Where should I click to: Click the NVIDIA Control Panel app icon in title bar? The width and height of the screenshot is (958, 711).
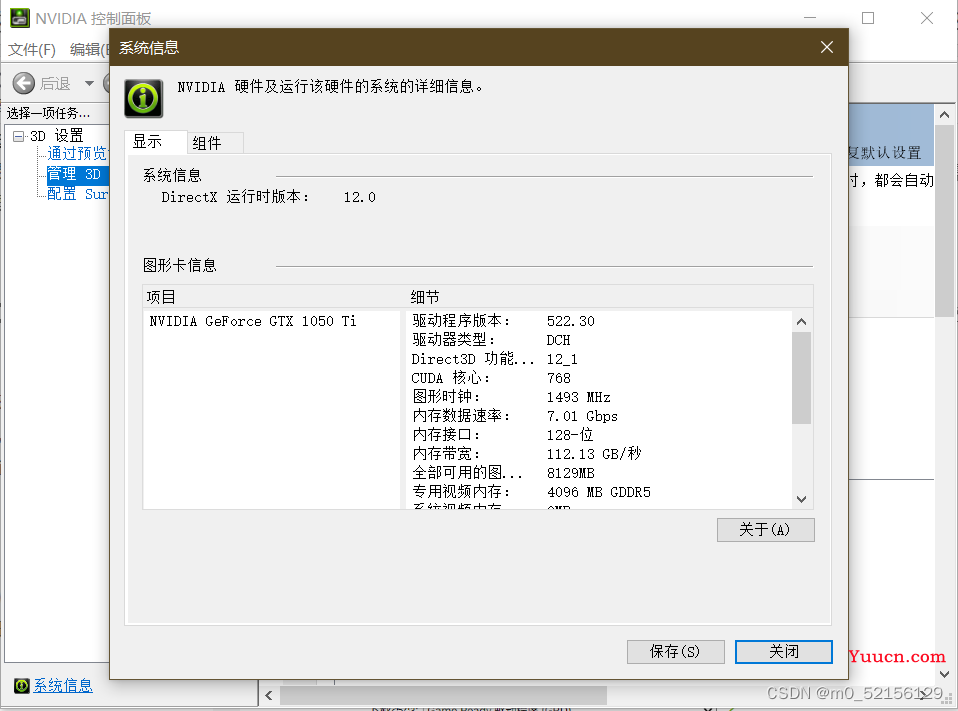[20, 18]
